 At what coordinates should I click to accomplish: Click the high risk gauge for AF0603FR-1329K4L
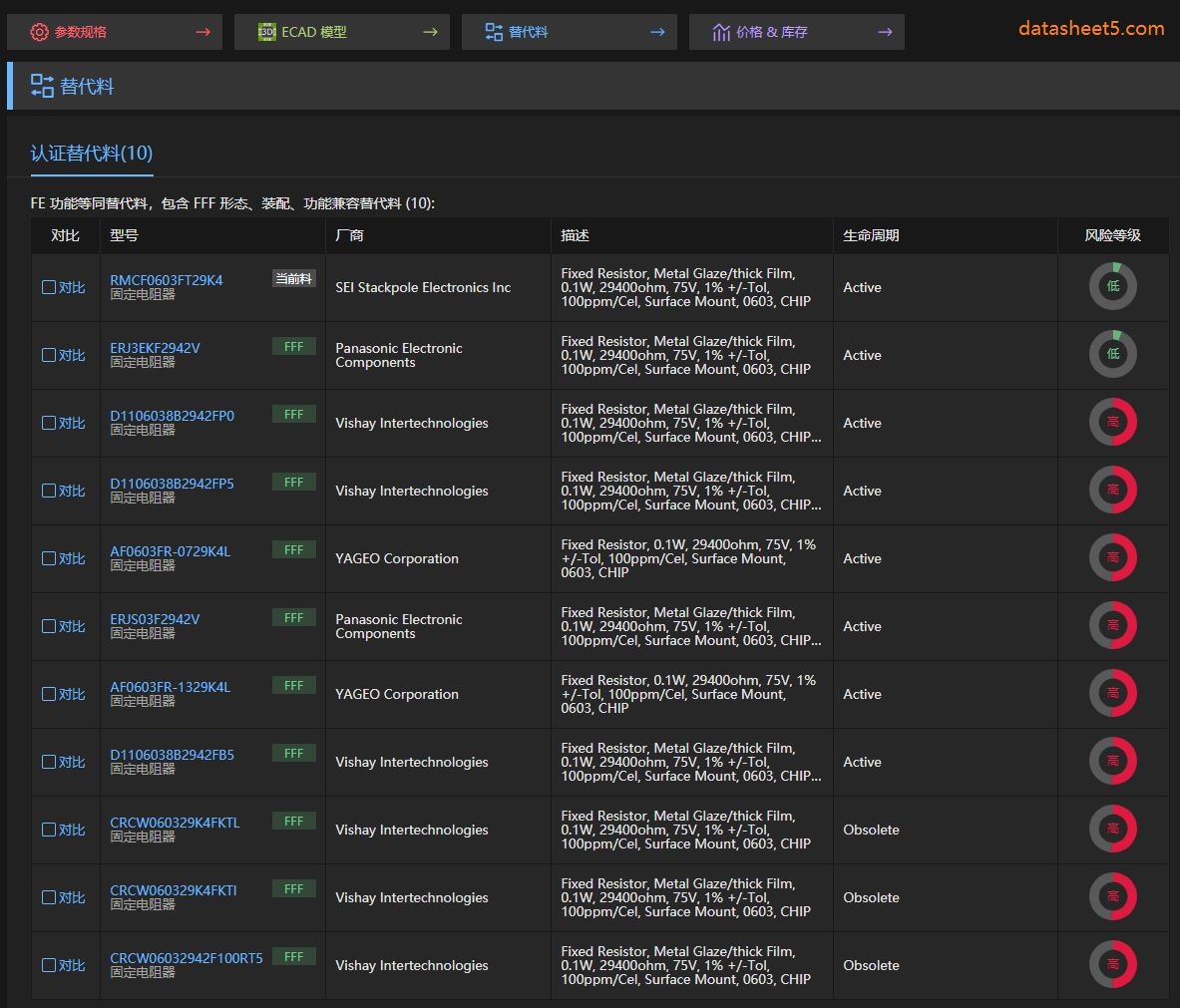tap(1112, 693)
